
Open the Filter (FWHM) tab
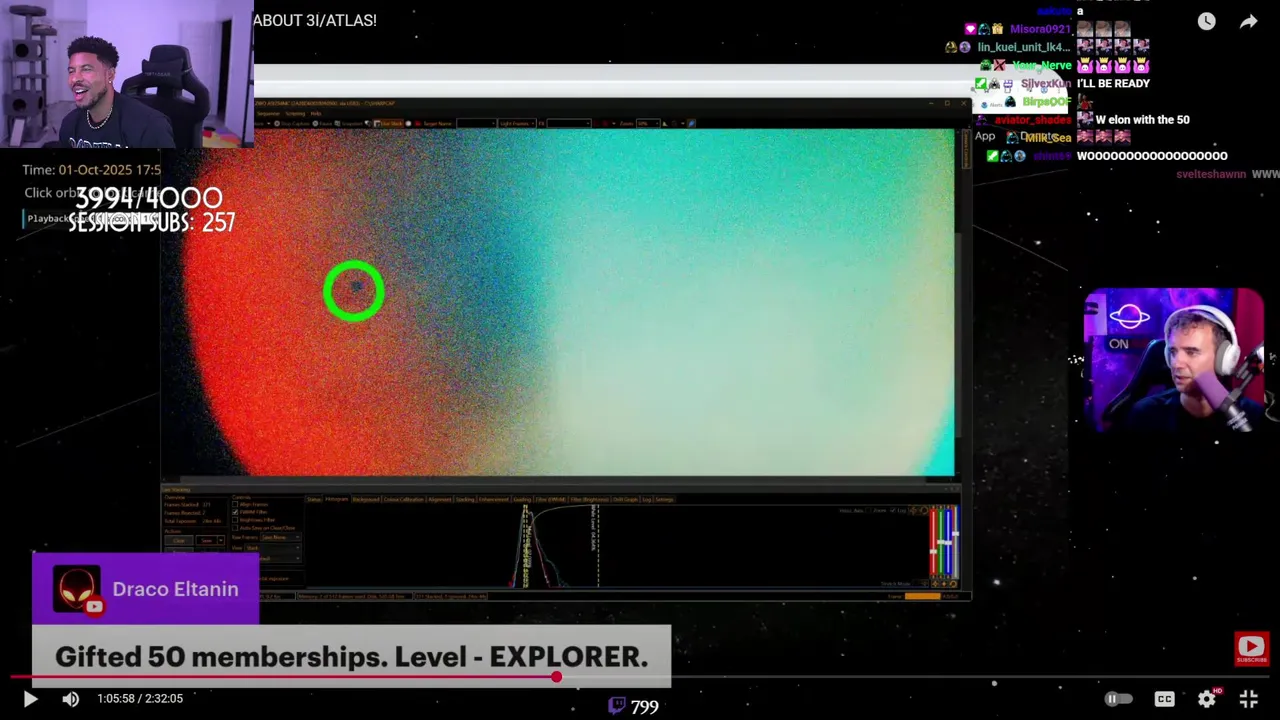tap(551, 499)
